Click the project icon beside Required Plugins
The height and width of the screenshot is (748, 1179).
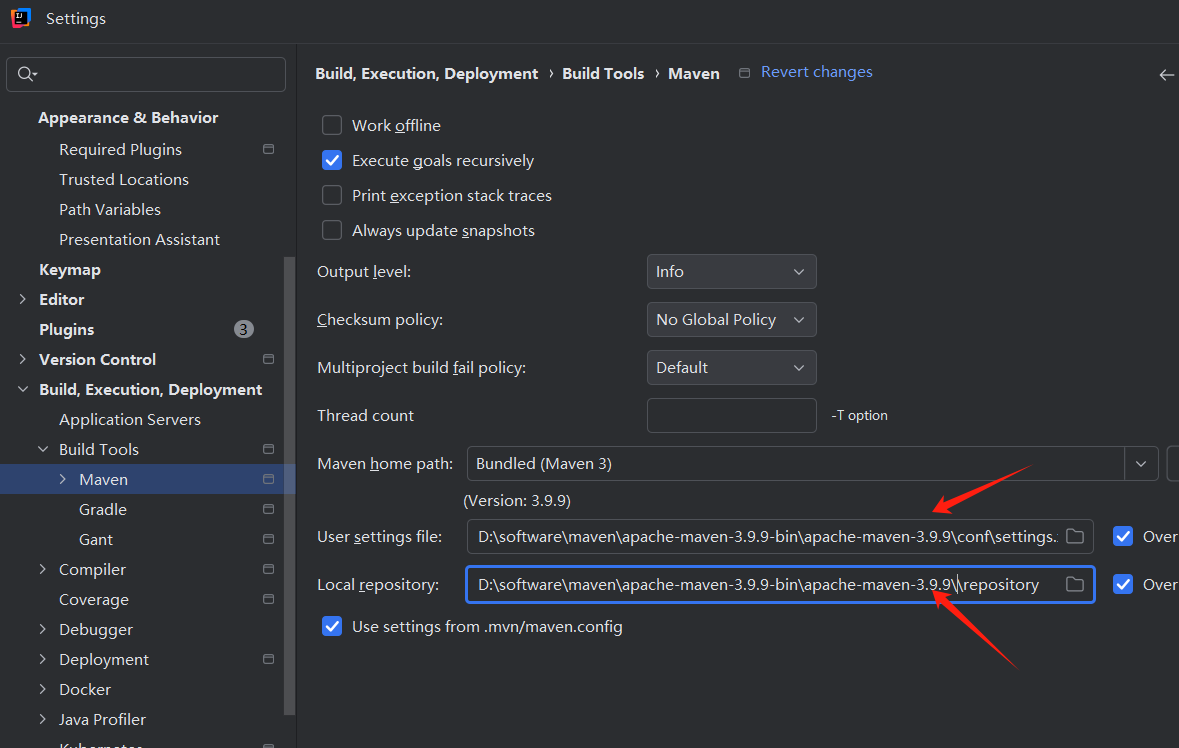click(x=268, y=149)
